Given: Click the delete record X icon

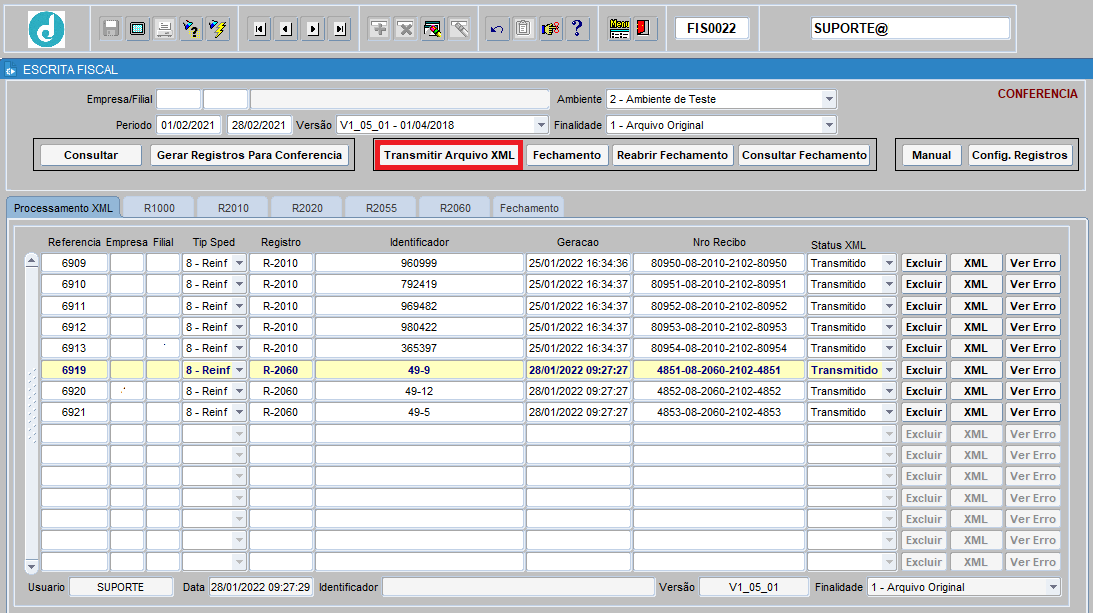Looking at the screenshot, I should click(406, 29).
